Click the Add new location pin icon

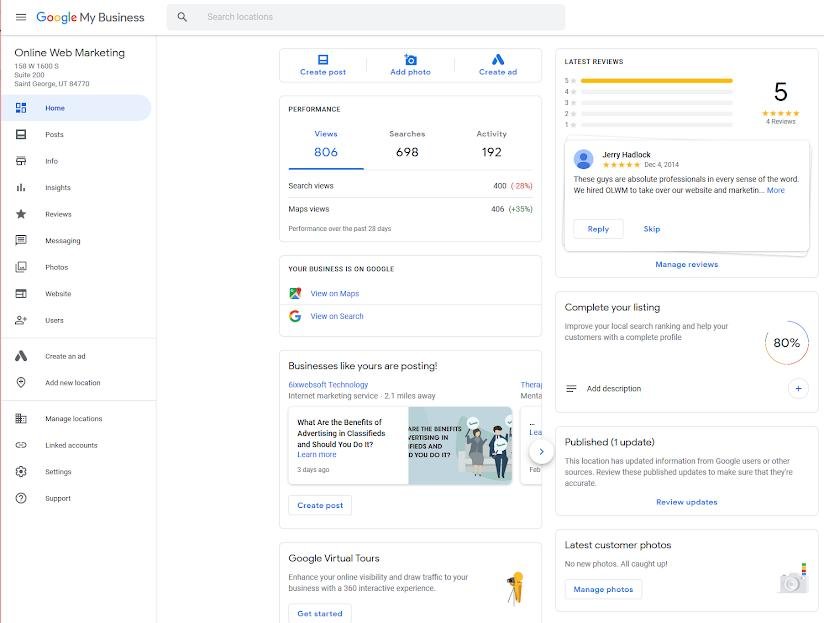click(x=21, y=382)
